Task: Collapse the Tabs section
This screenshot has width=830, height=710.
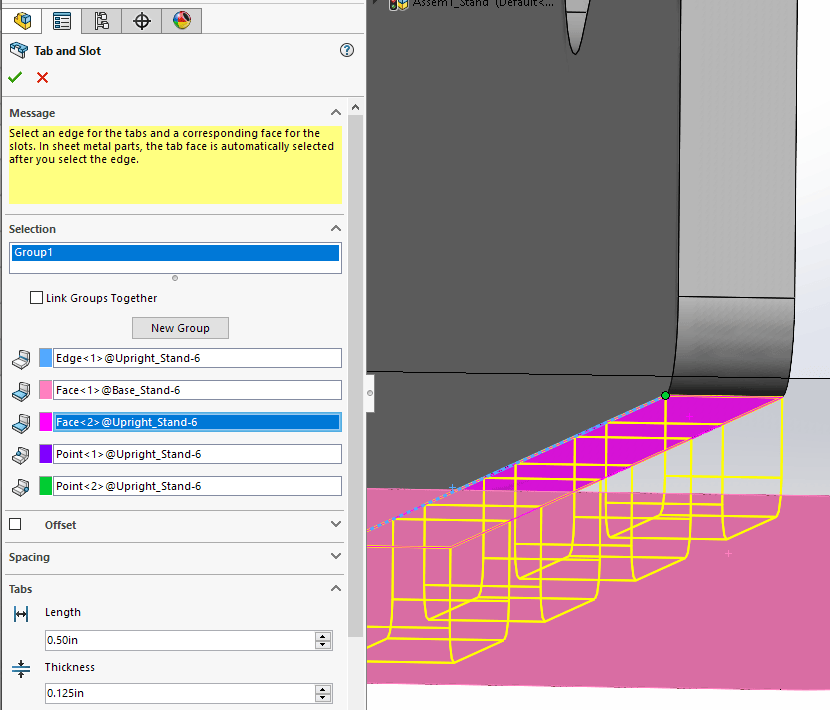Action: click(x=335, y=589)
